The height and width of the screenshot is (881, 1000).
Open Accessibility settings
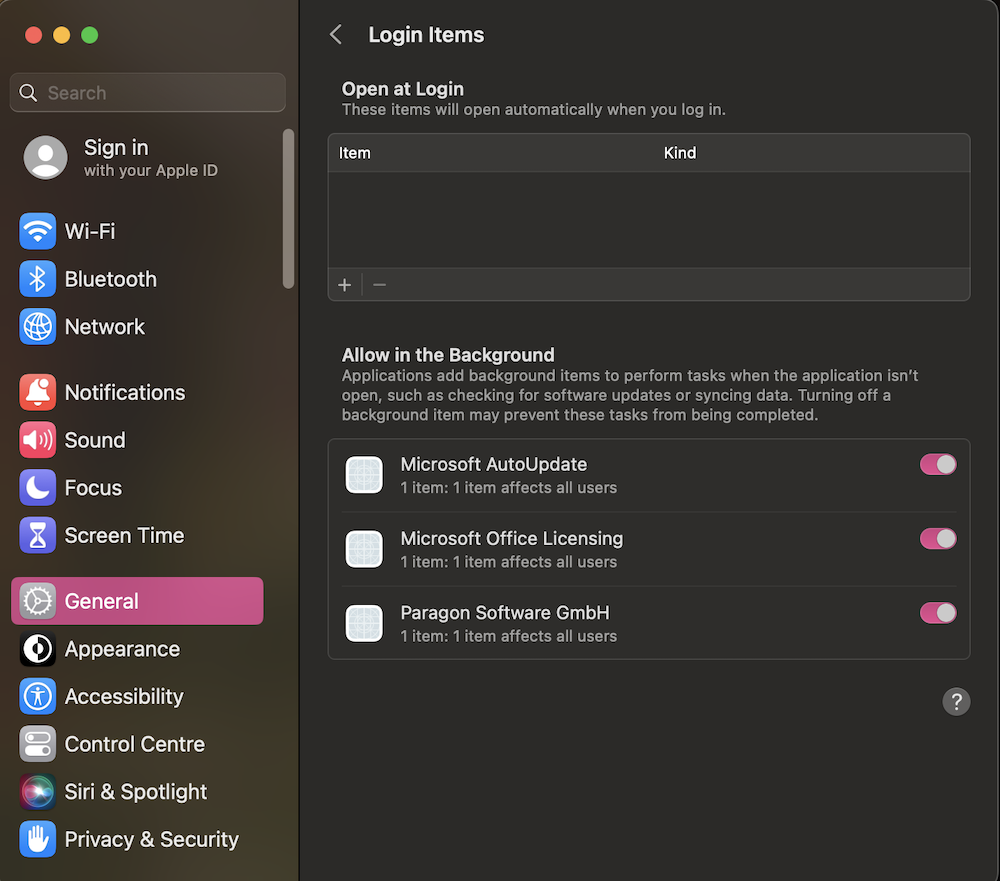coord(137,696)
